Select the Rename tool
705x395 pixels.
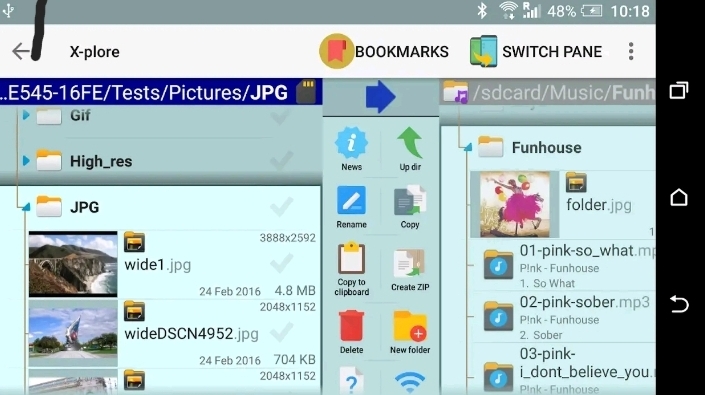351,207
